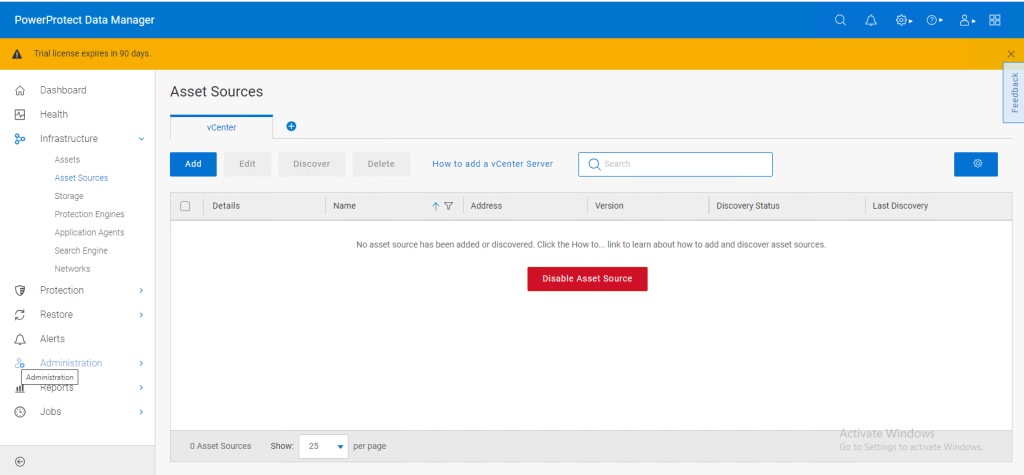The image size is (1024, 475).
Task: Click the blue Add button
Action: pyautogui.click(x=193, y=164)
